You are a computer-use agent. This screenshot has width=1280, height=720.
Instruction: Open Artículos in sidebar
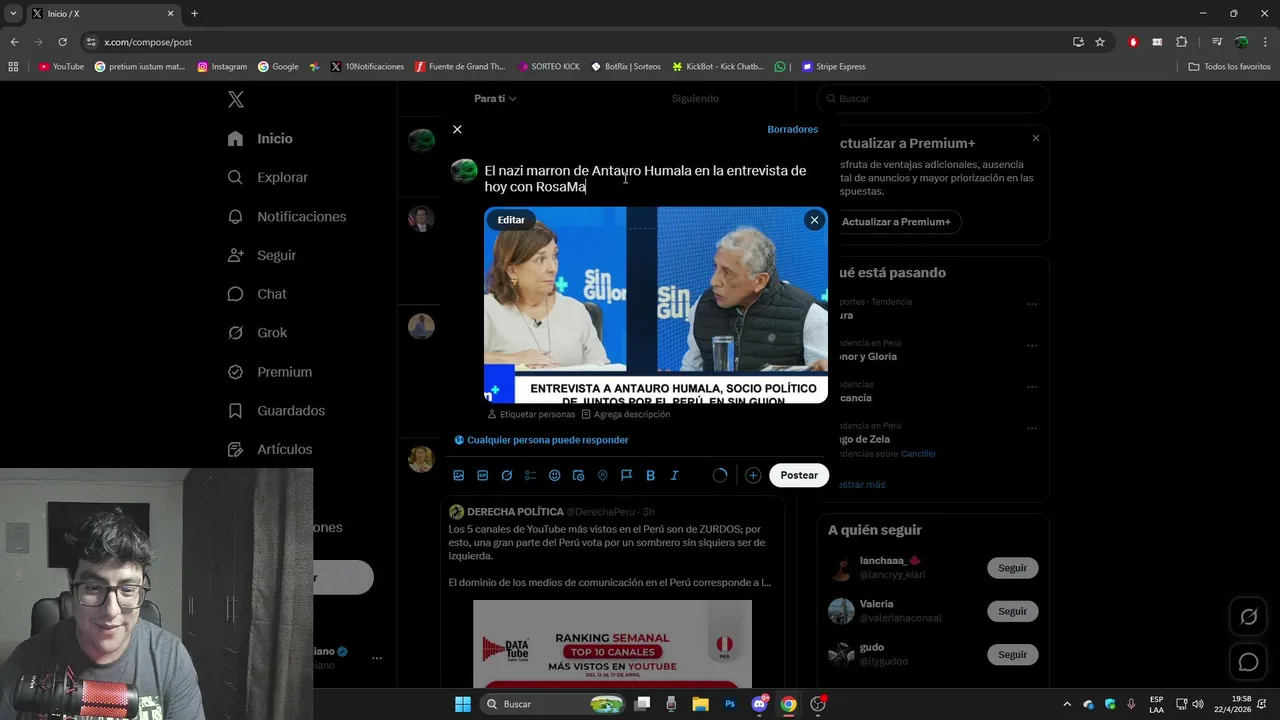pyautogui.click(x=270, y=450)
